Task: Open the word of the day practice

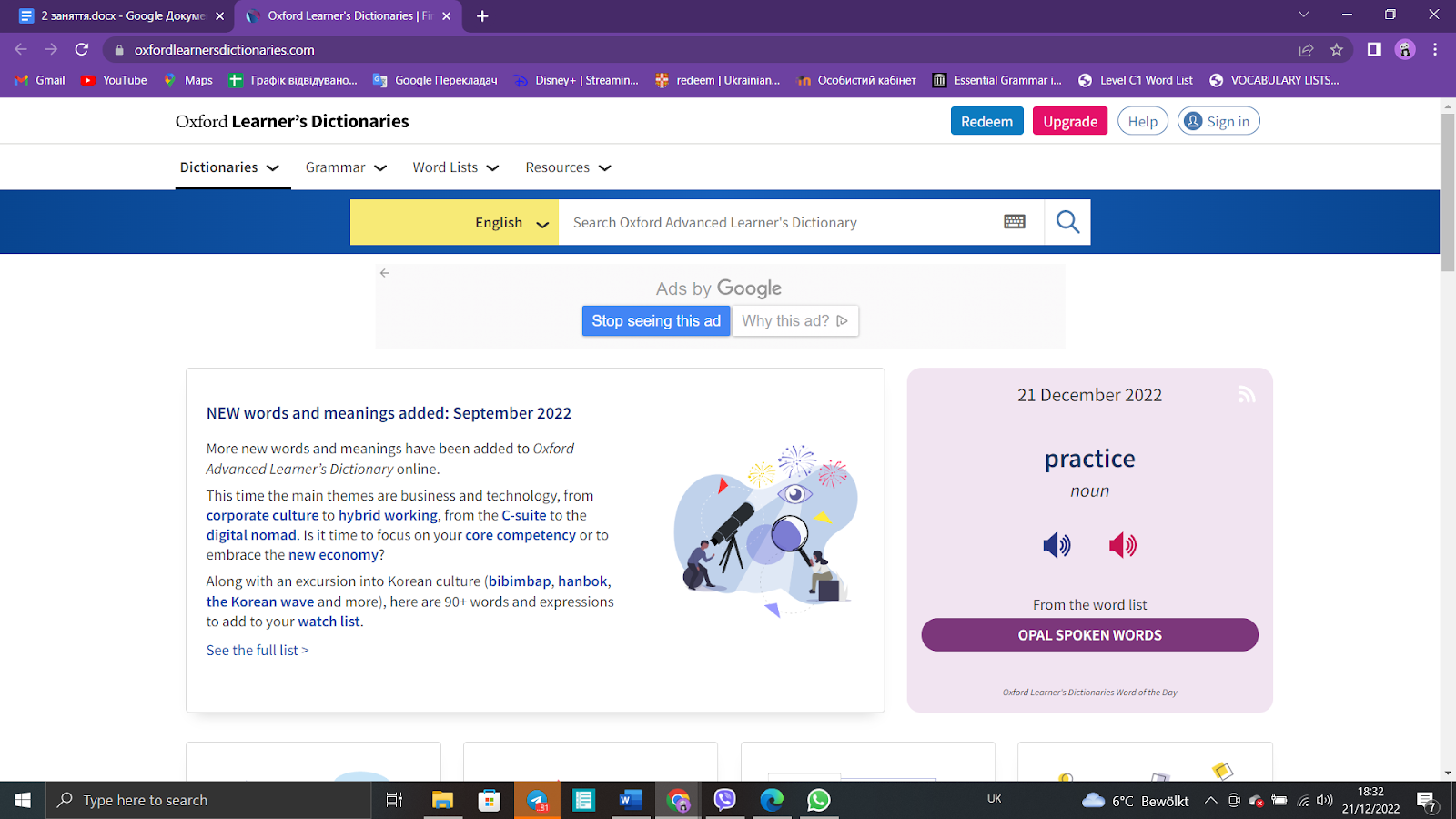Action: pyautogui.click(x=1090, y=459)
